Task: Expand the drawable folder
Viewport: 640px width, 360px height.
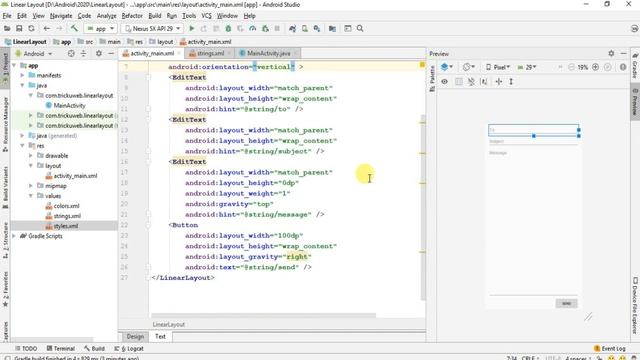Action: [x=30, y=156]
